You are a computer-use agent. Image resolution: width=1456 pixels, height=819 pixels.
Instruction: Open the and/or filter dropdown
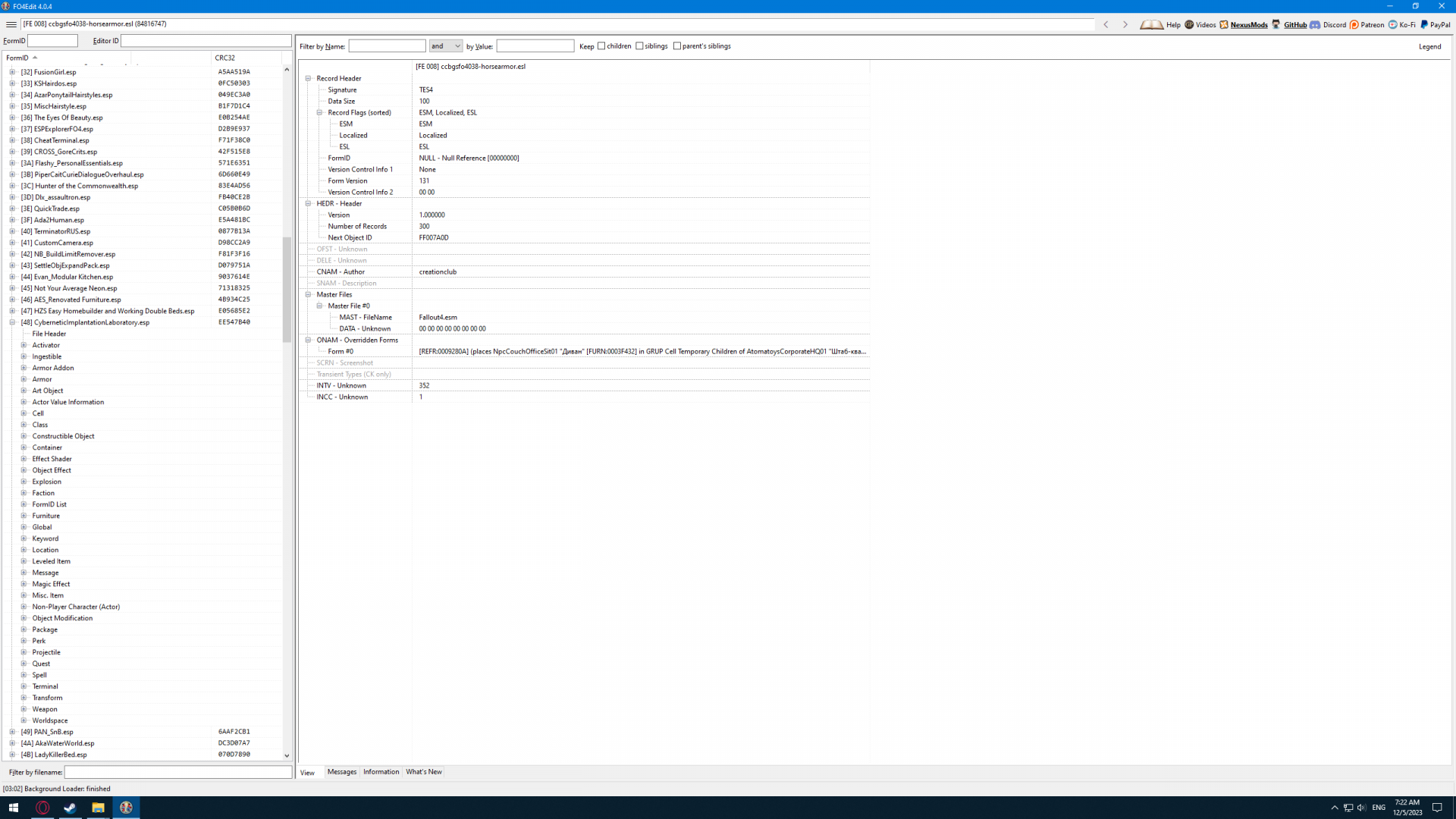point(446,46)
